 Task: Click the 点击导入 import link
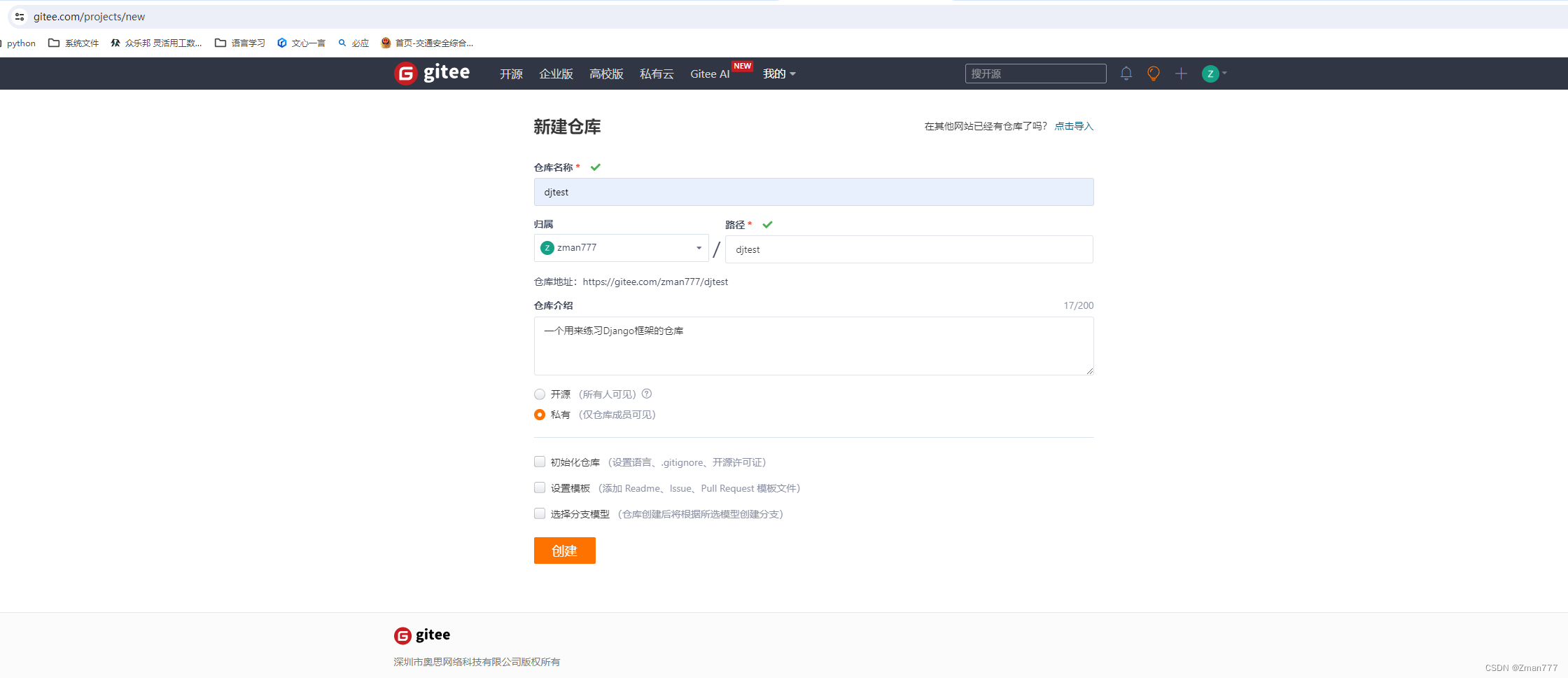tap(1073, 126)
